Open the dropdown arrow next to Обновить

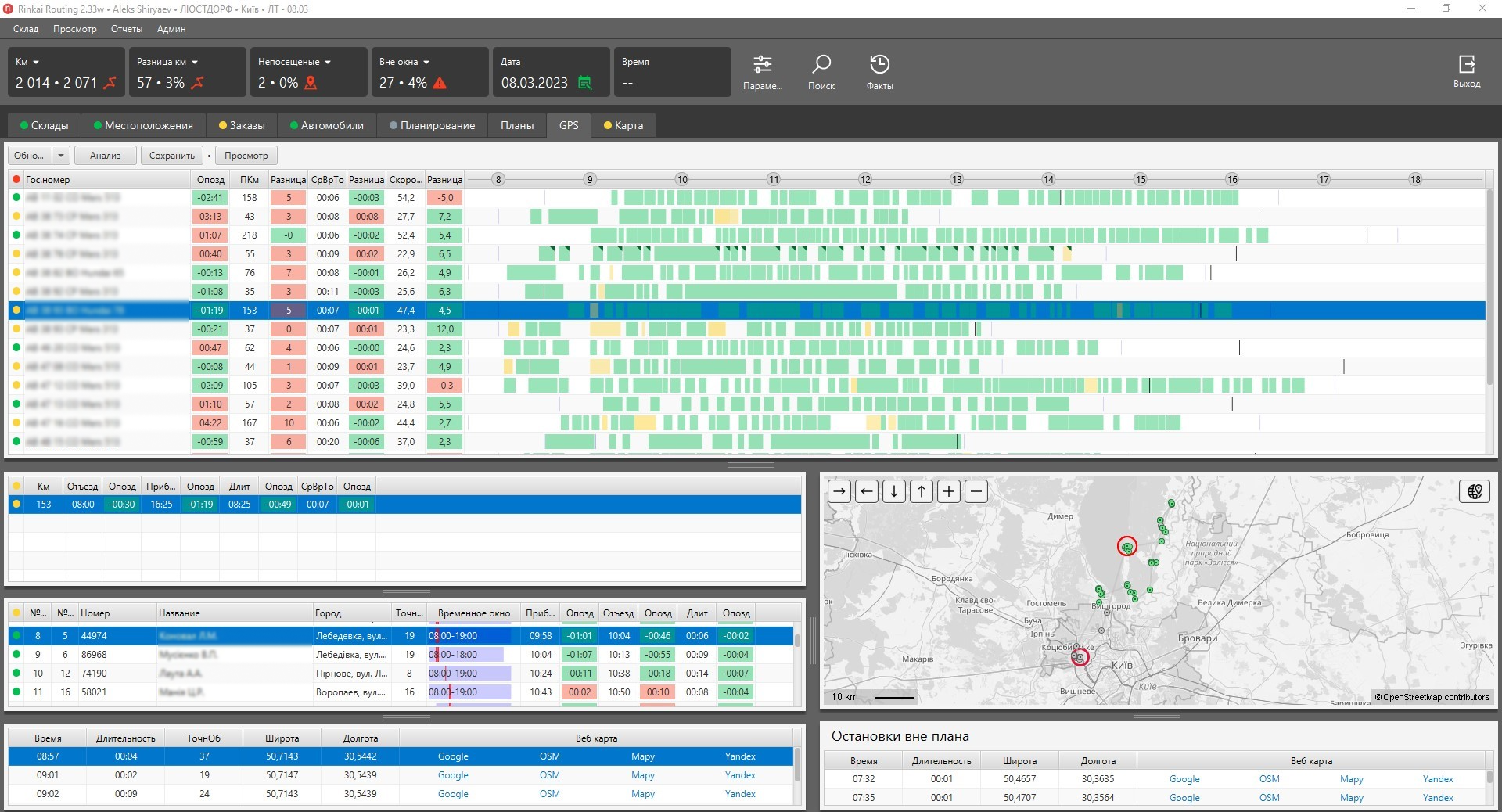pos(61,156)
